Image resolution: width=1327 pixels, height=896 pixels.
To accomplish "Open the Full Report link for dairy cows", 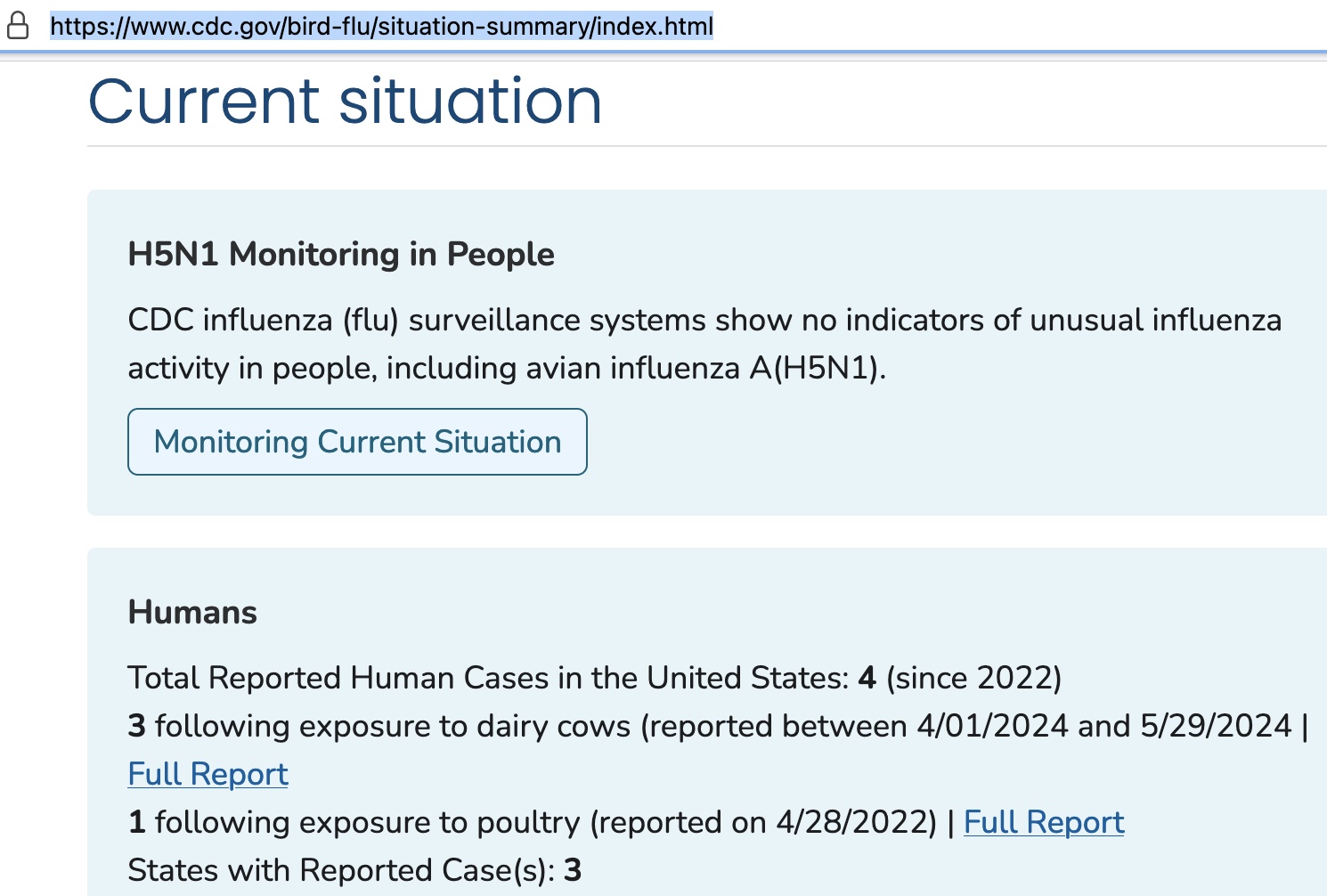I will coord(208,774).
